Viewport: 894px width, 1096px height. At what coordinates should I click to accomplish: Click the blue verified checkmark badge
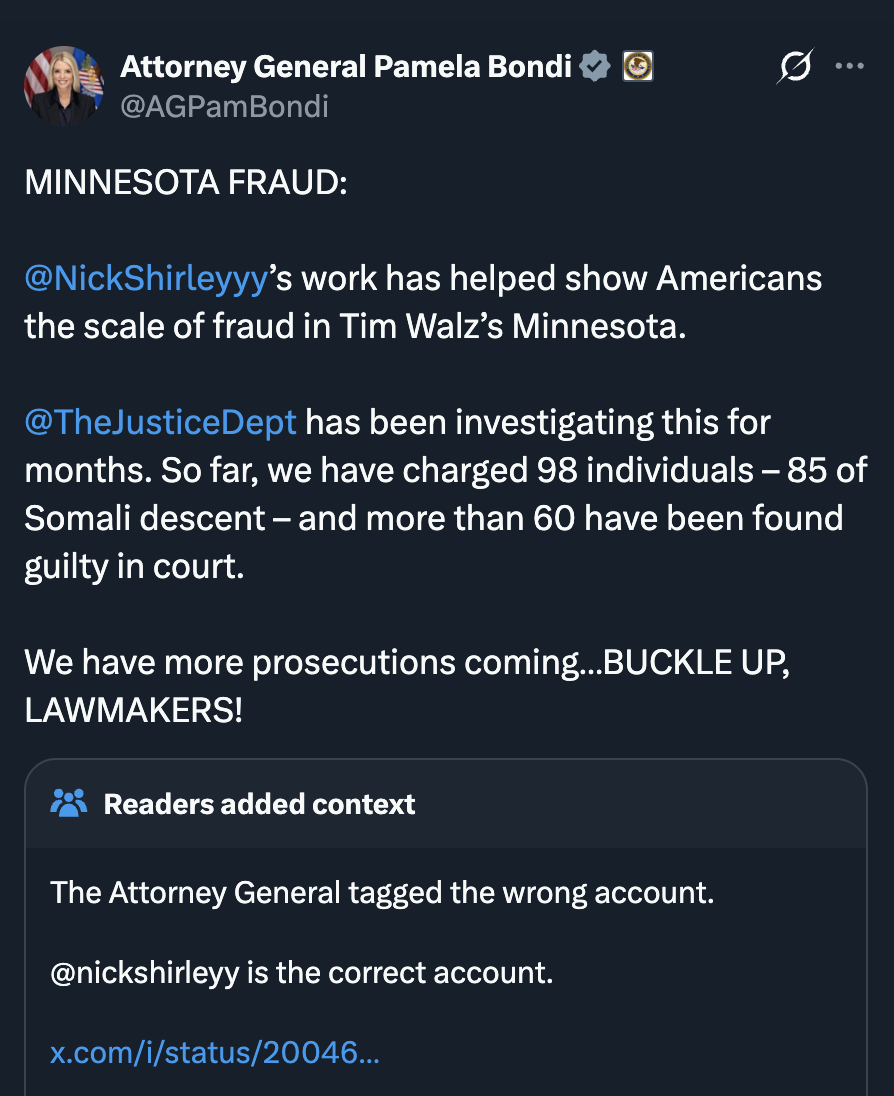[596, 67]
